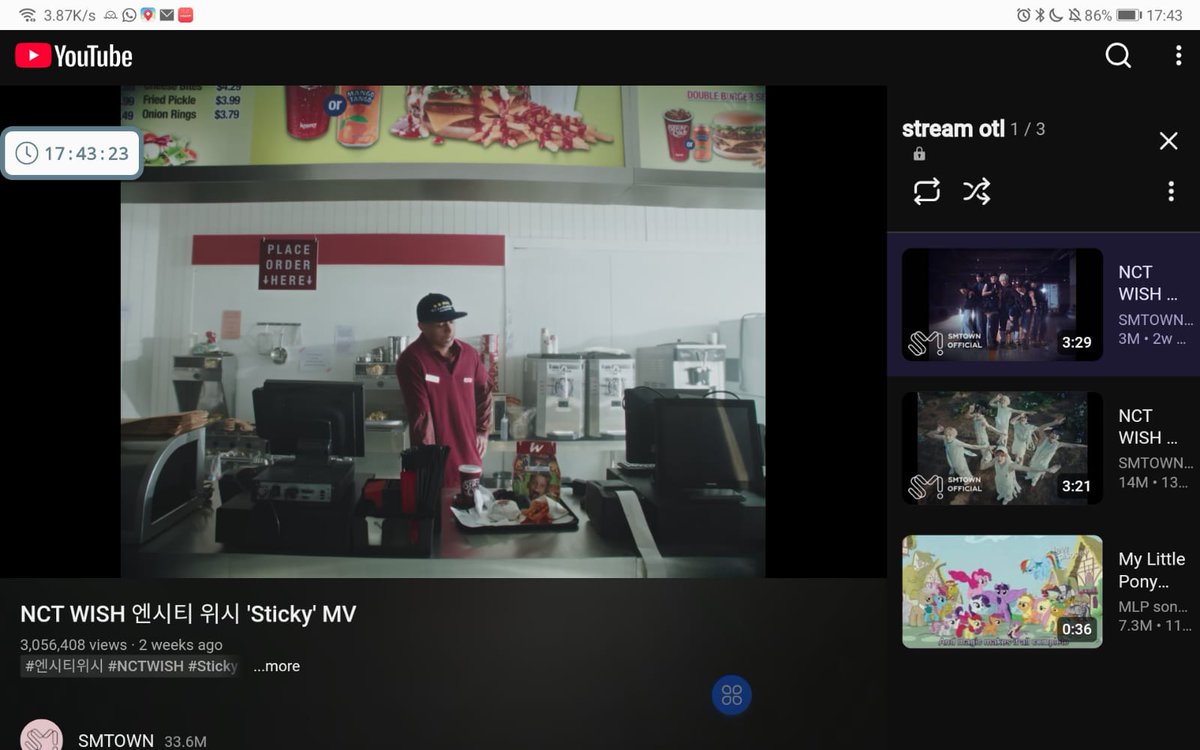Tap the floating 17:43:23 clock widget
This screenshot has width=1200, height=750.
[x=72, y=153]
